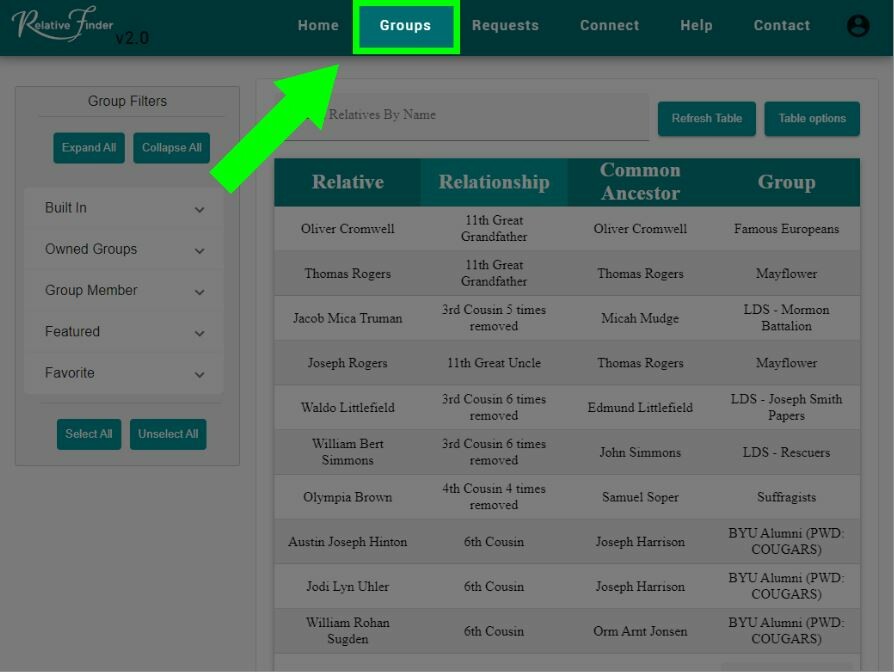Viewport: 894px width, 672px height.
Task: Select the Olympia Brown cell
Action: [x=348, y=497]
